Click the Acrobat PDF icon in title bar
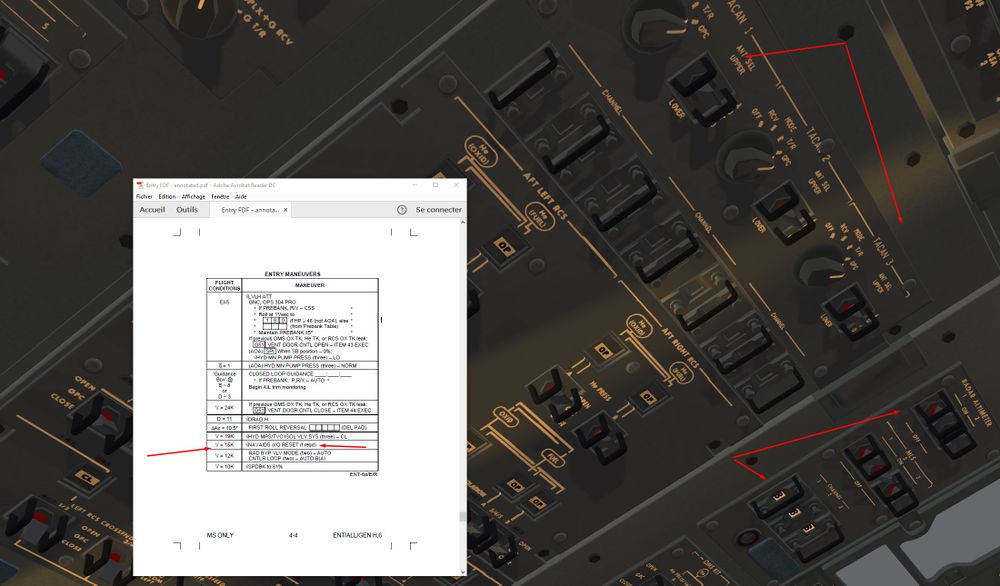The image size is (1000, 586). click(x=140, y=185)
